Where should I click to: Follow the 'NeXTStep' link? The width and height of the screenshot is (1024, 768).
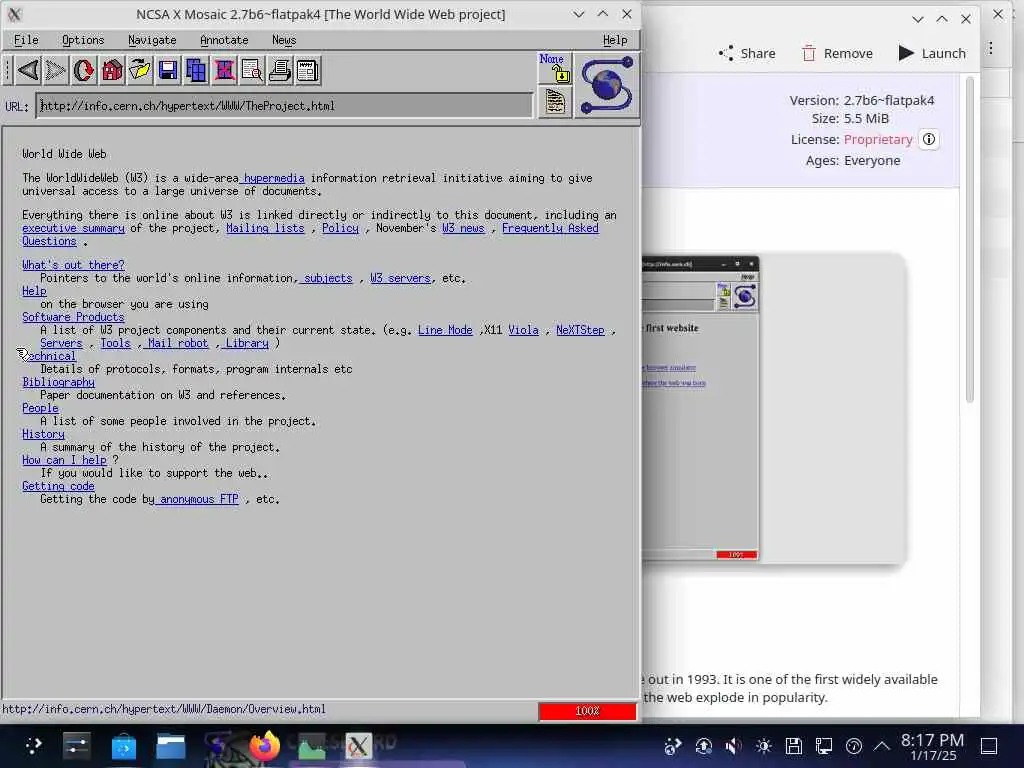580,330
